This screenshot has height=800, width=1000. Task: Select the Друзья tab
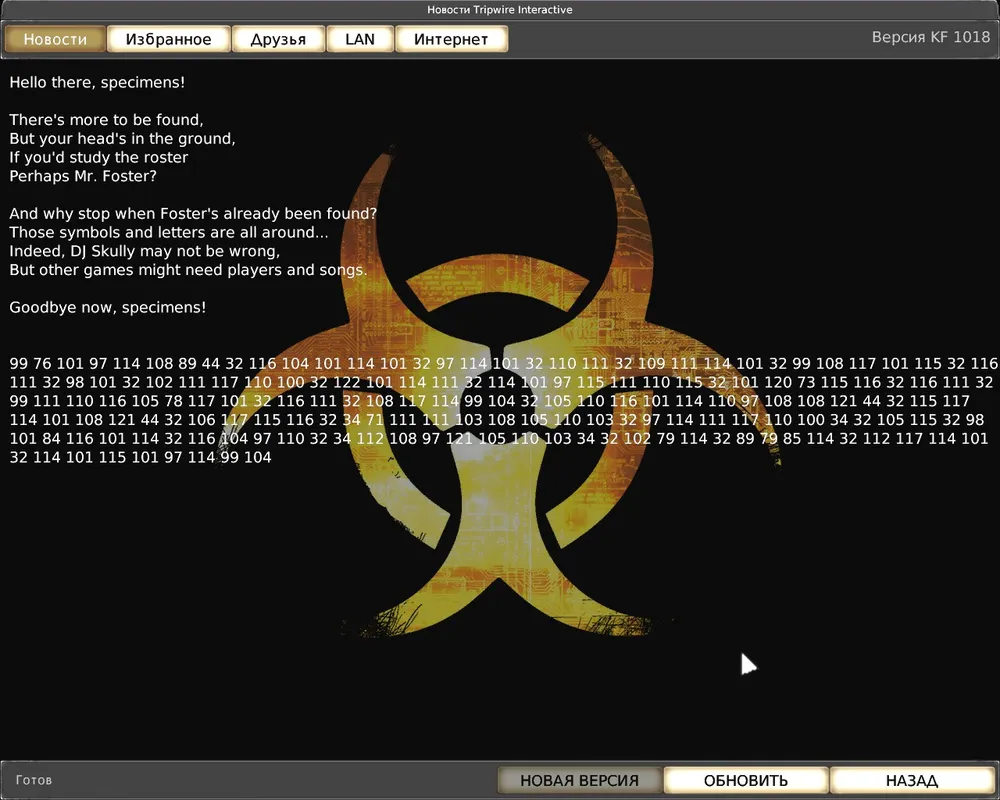pyautogui.click(x=278, y=39)
